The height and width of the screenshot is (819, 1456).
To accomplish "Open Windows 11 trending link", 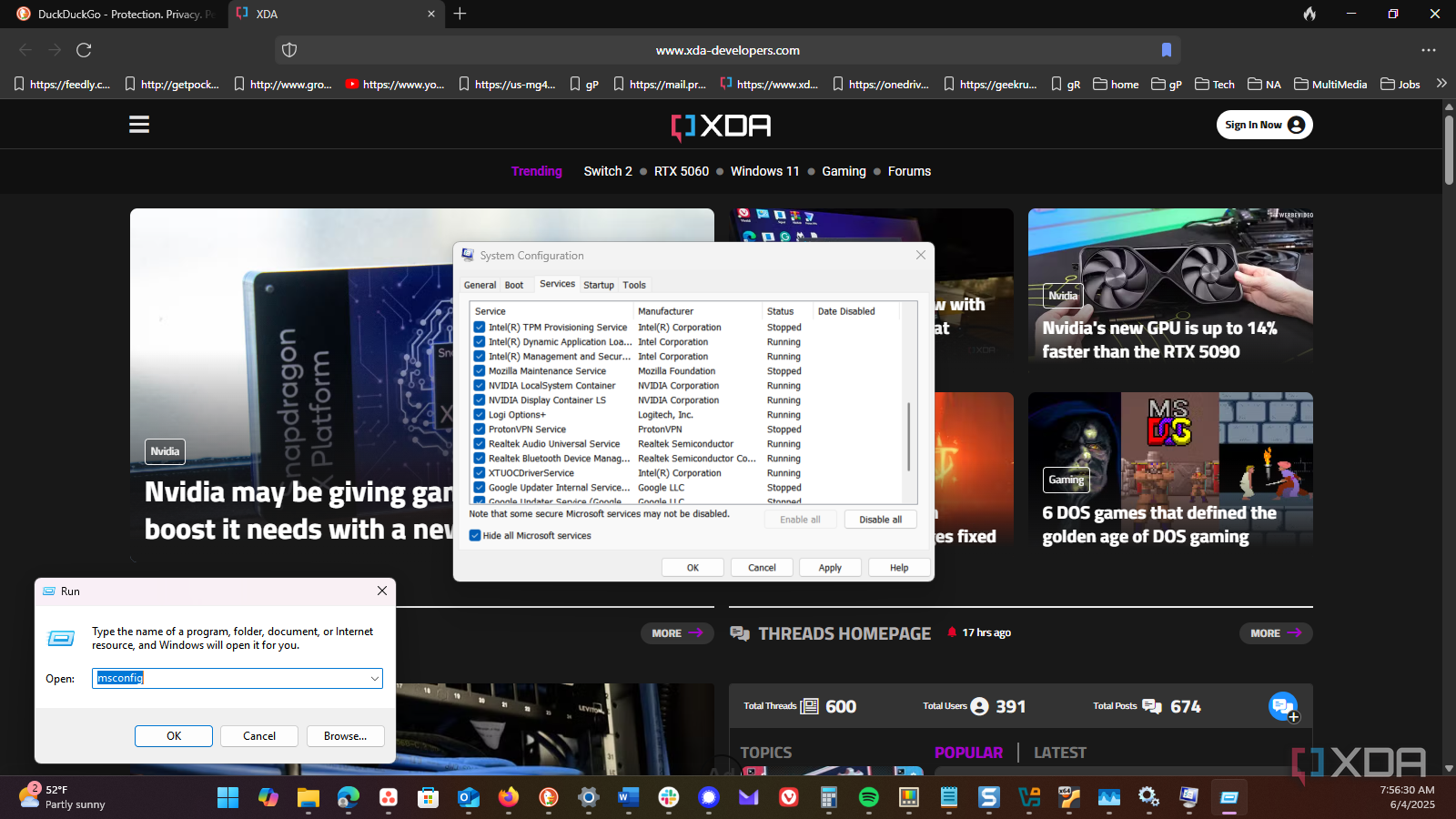I will [764, 171].
